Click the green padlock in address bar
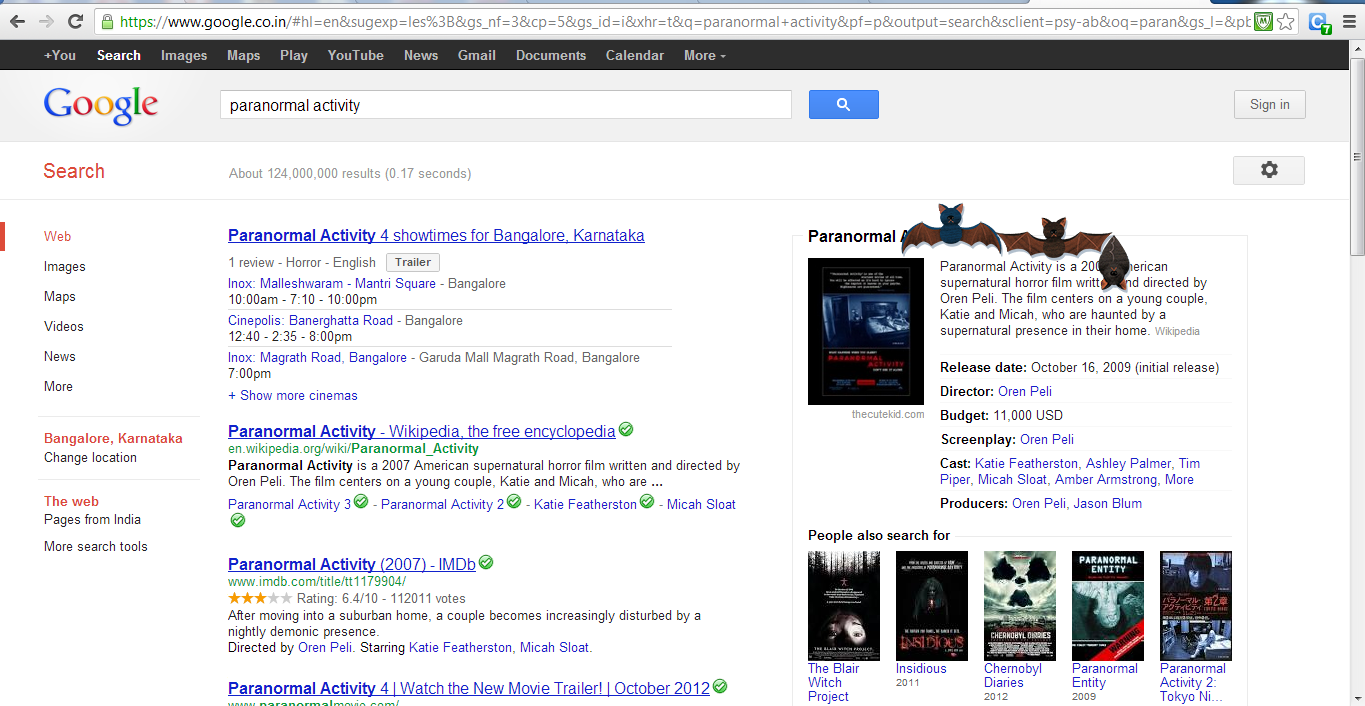 tap(108, 21)
